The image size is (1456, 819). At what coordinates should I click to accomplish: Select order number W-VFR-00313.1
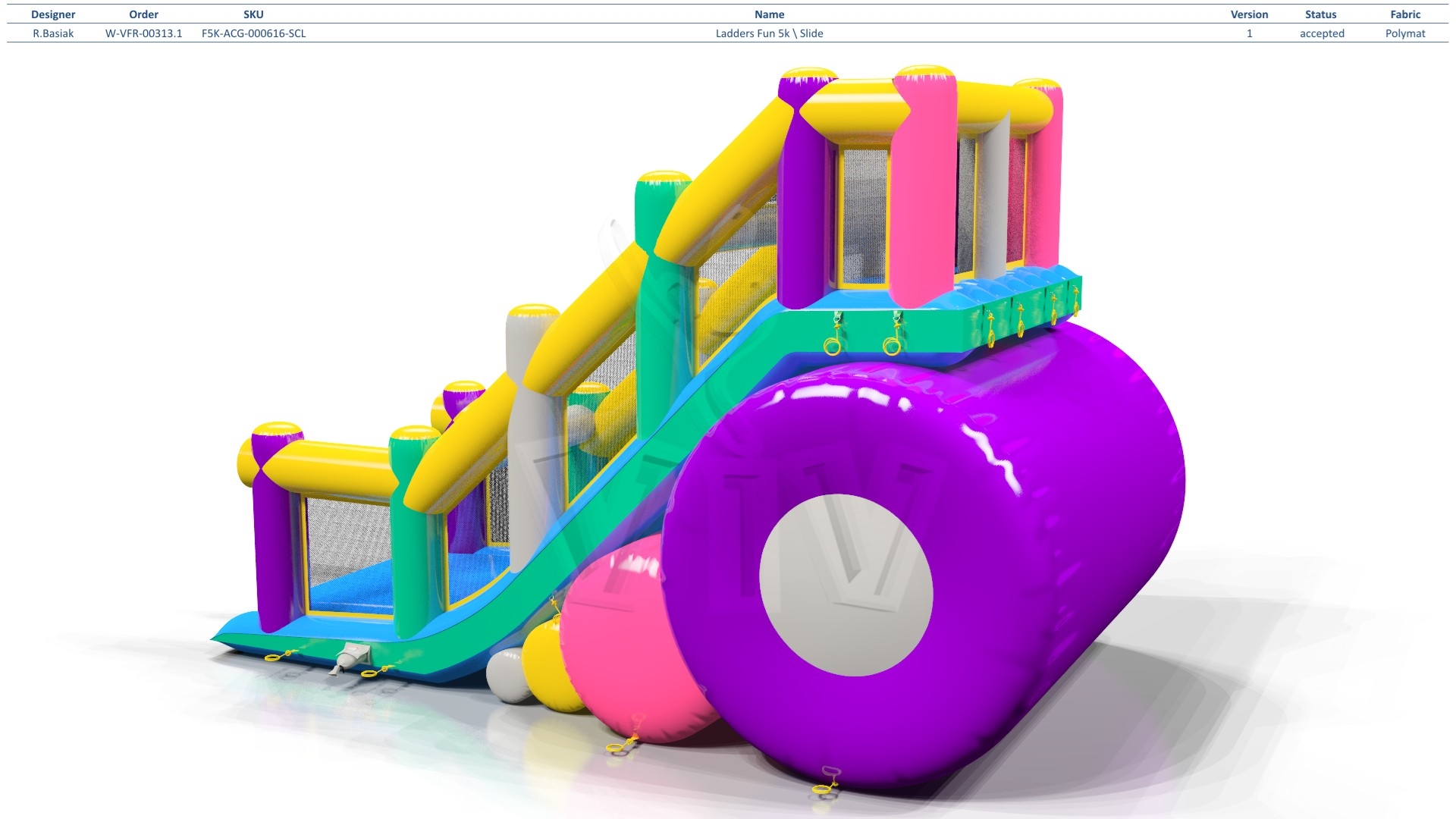coord(143,33)
